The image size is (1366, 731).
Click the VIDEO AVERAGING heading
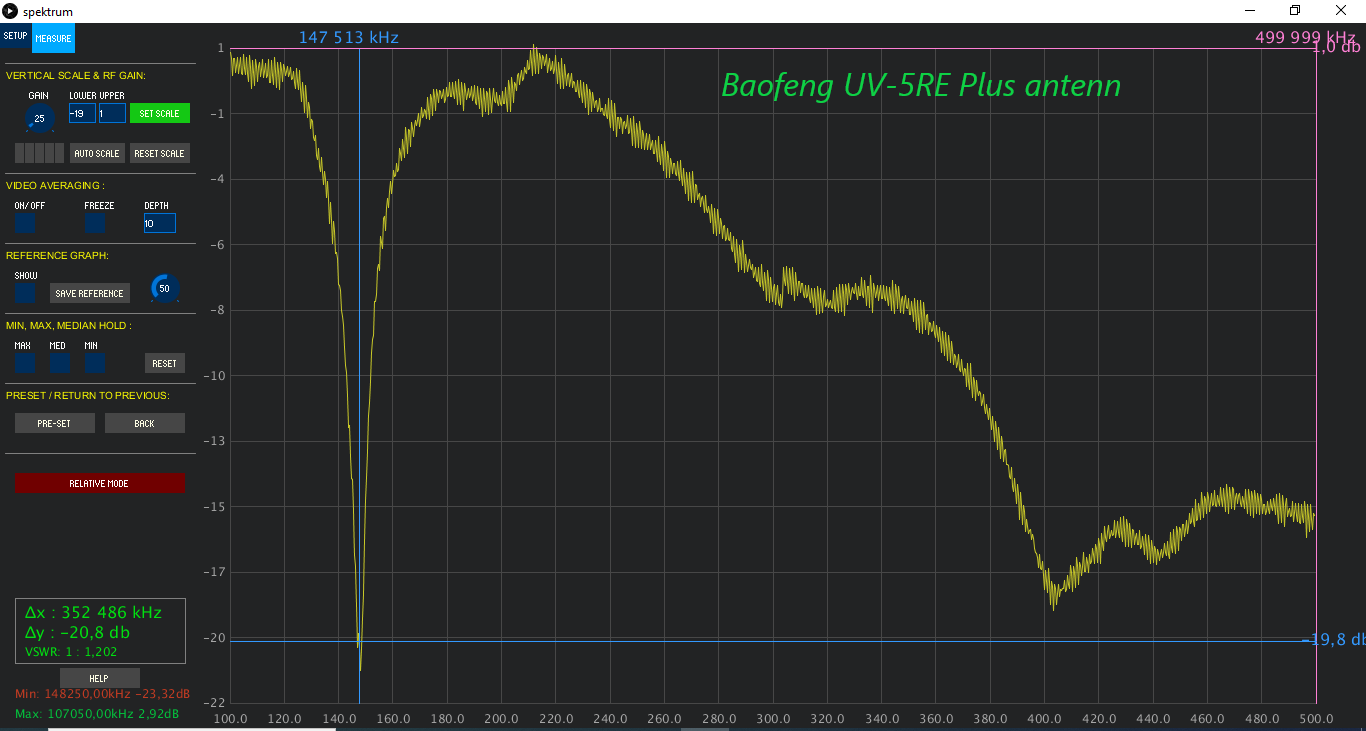(55, 185)
